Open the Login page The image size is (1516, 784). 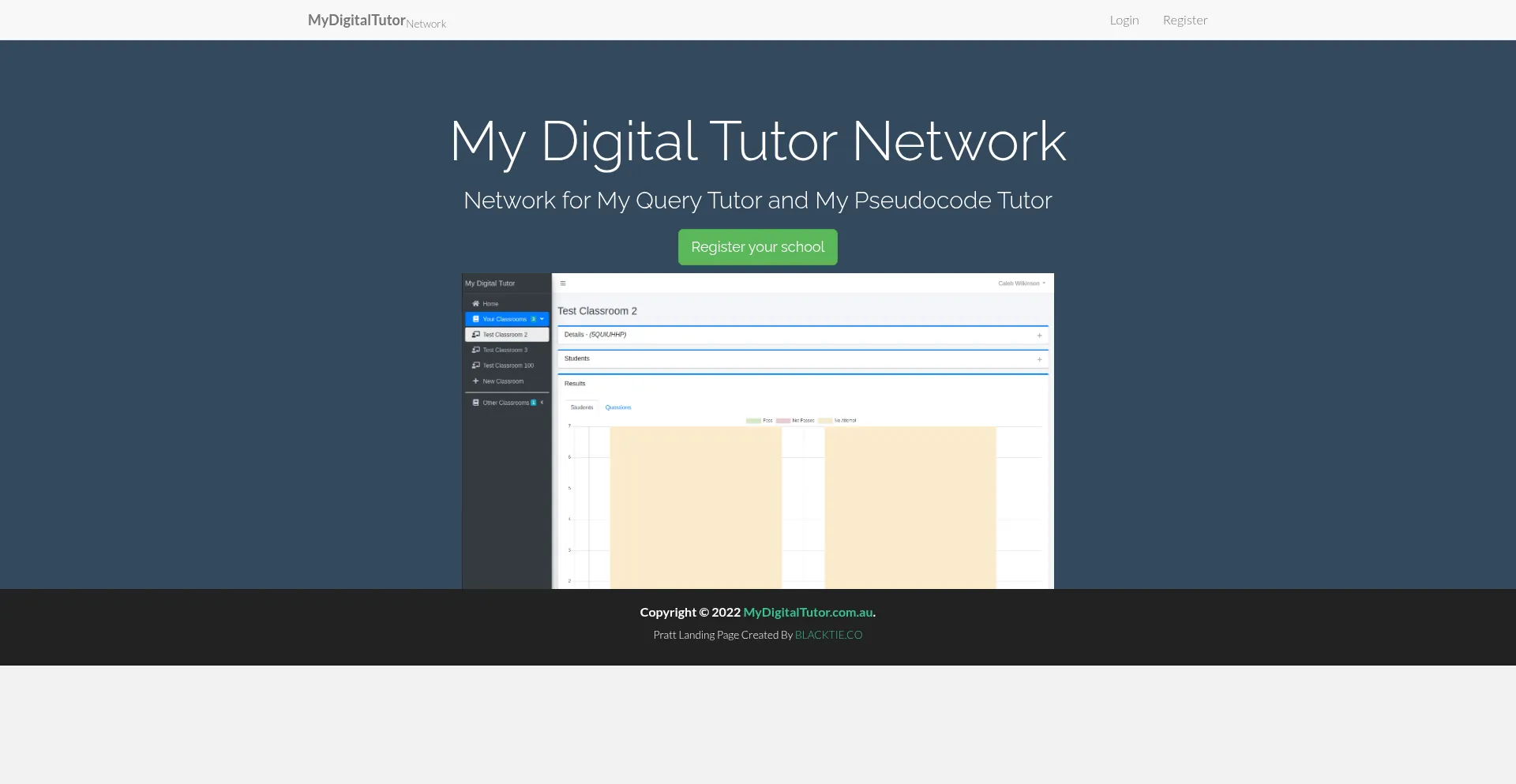tap(1124, 20)
